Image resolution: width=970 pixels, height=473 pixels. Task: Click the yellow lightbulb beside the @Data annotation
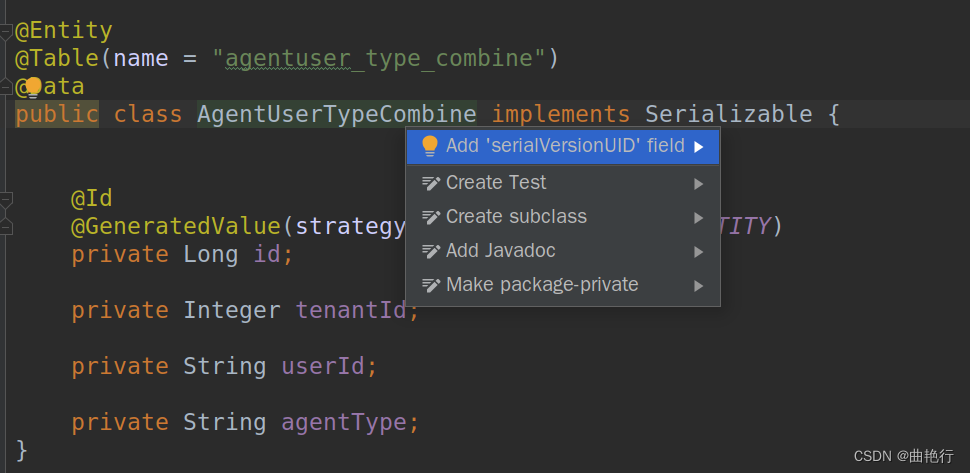pyautogui.click(x=33, y=87)
